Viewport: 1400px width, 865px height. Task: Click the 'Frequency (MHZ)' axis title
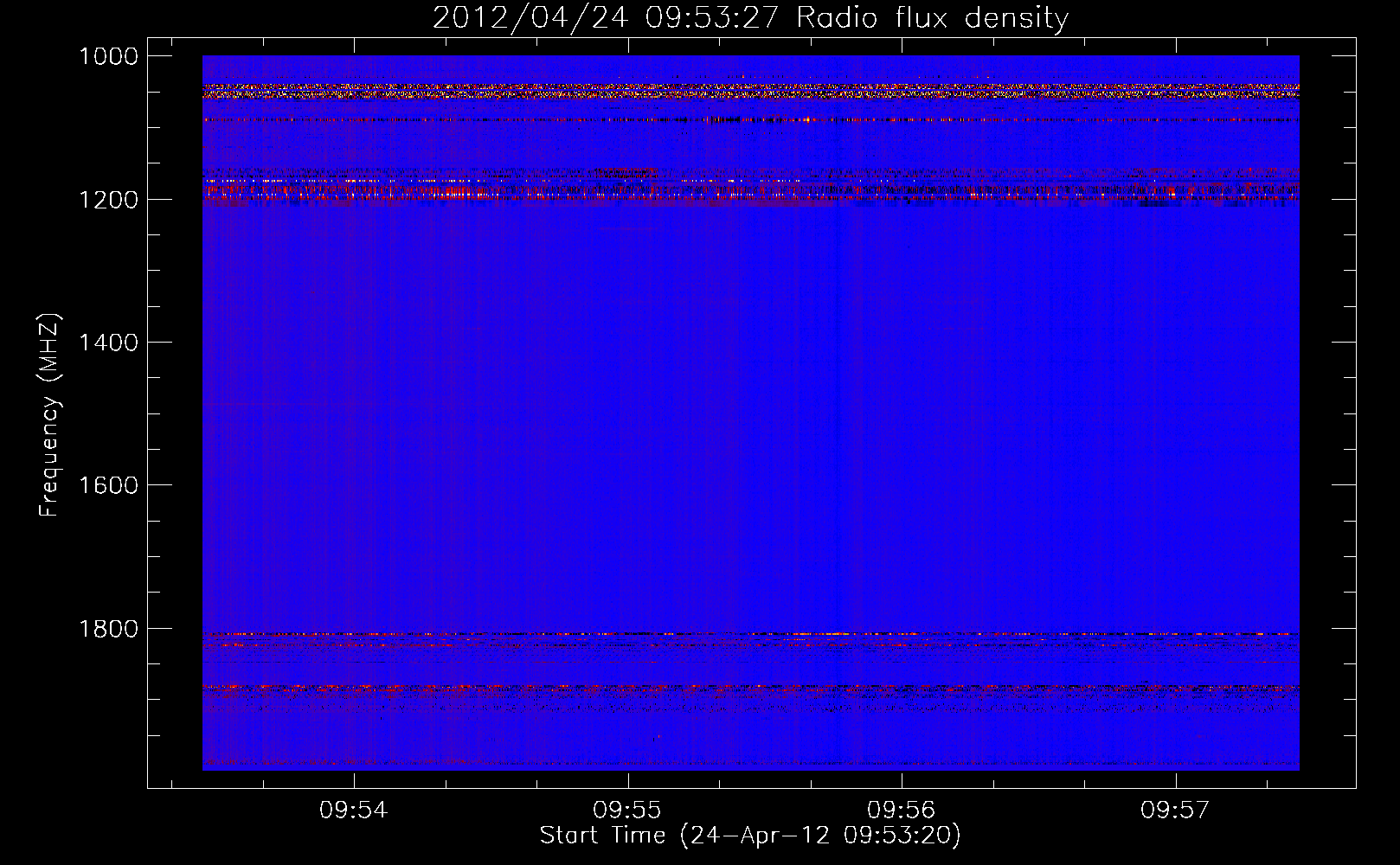[50, 414]
